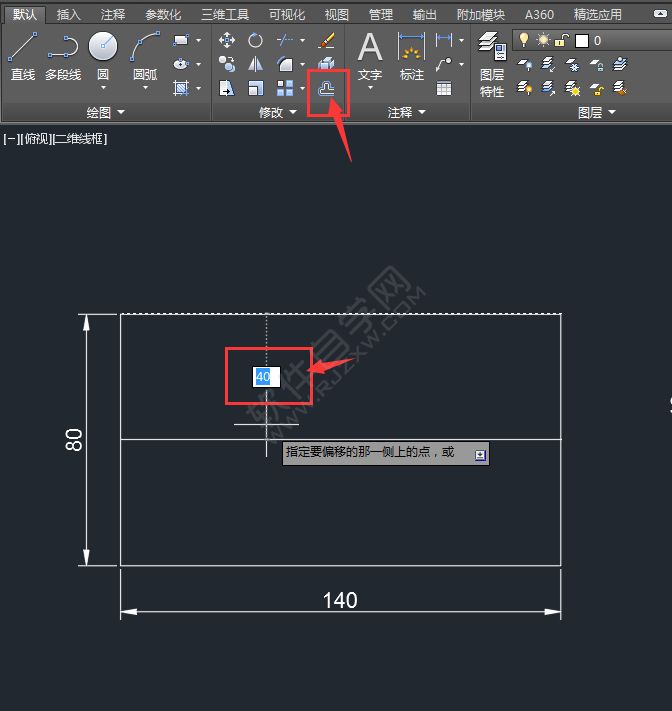Open the 附加模块 ribbon tab

481,15
